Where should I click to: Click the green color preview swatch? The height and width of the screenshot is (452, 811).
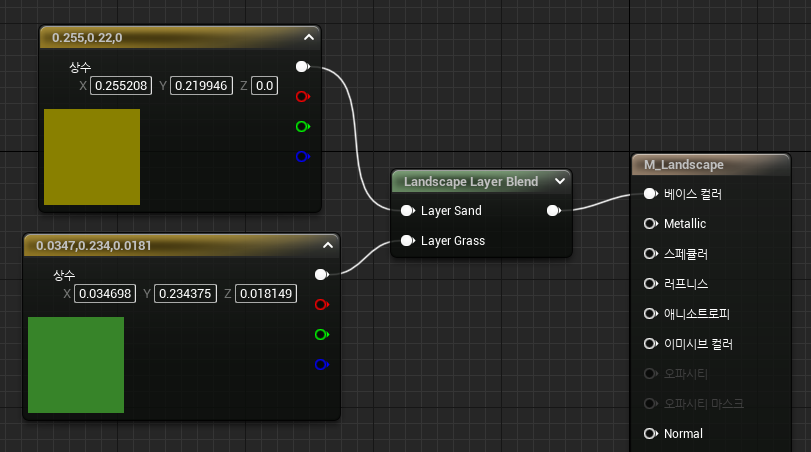[76, 365]
